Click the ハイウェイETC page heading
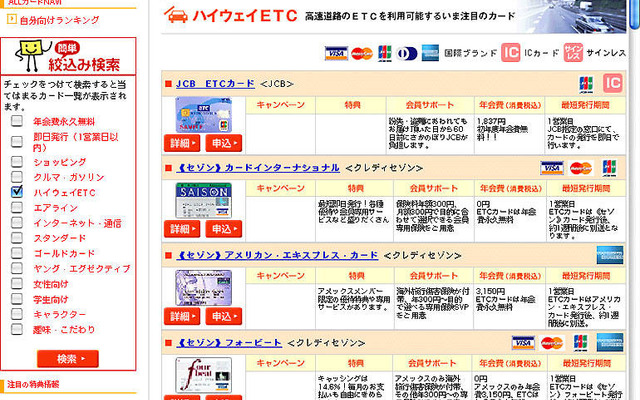Viewport: 640px width, 400px height. tap(245, 16)
